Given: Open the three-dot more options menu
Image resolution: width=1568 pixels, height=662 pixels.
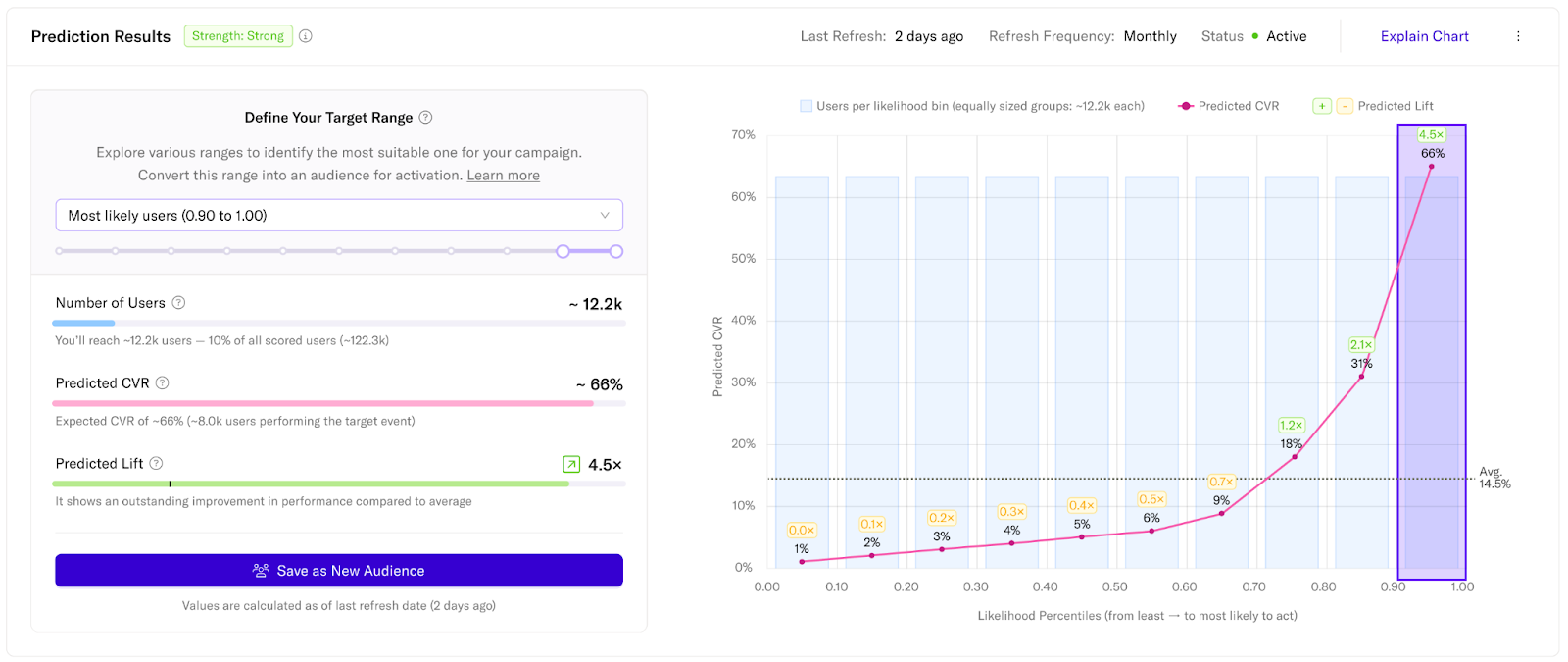Looking at the screenshot, I should pyautogui.click(x=1518, y=36).
